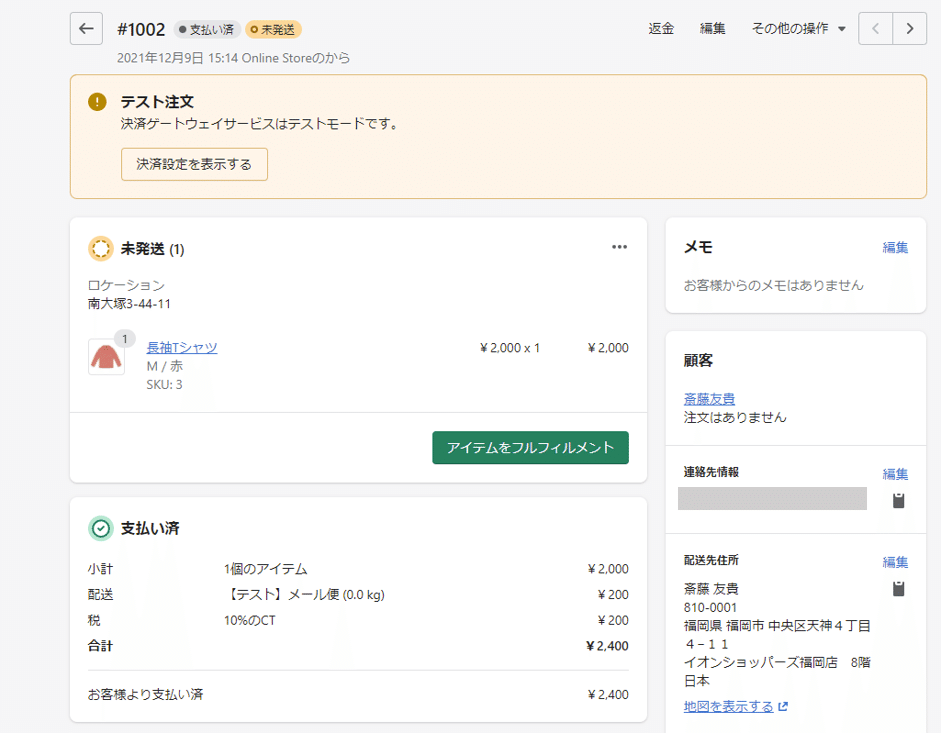Click the back arrow to return to orders
Screen dimensions: 941x733
tap(86, 28)
